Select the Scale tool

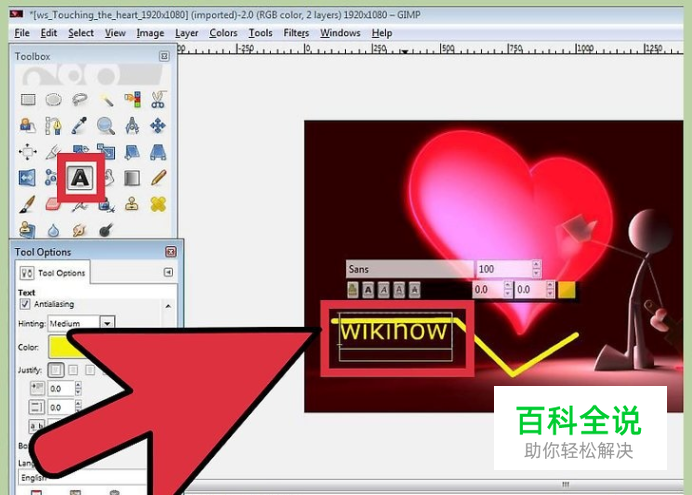pos(106,151)
